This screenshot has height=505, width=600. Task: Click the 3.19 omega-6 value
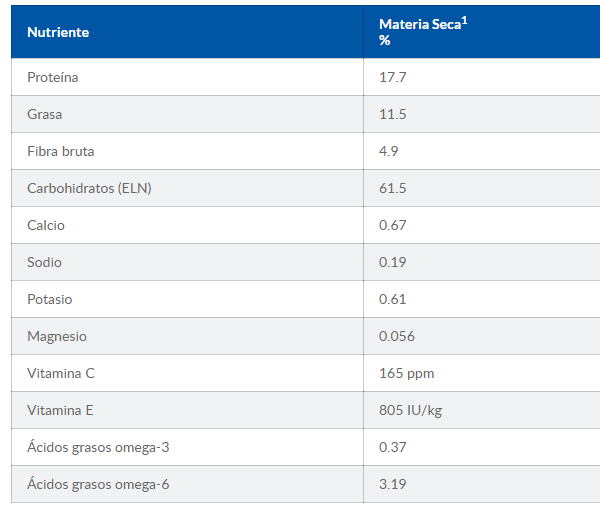point(393,484)
